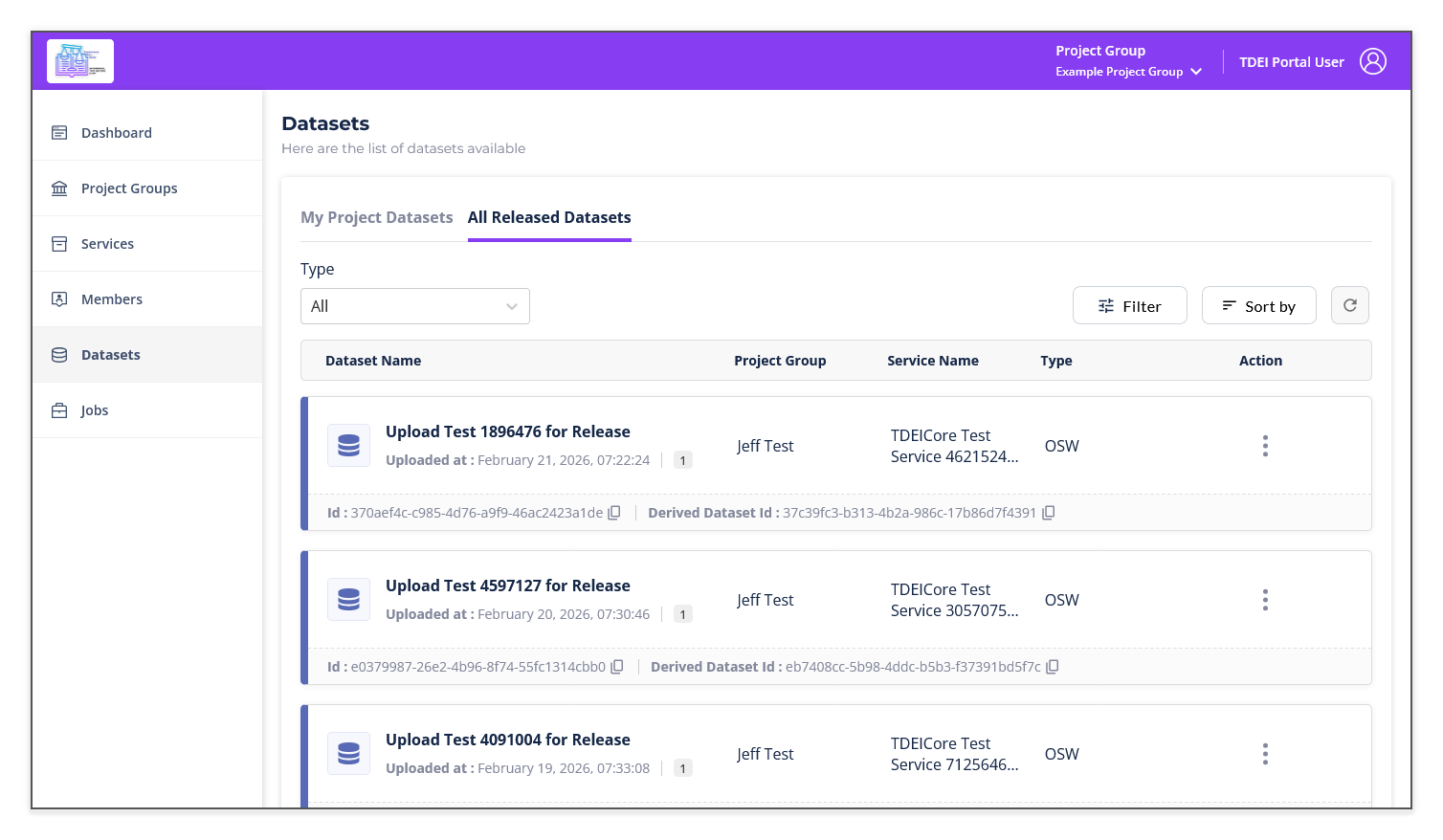Click the Sort by button
The height and width of the screenshot is (840, 1443).
[x=1258, y=305]
